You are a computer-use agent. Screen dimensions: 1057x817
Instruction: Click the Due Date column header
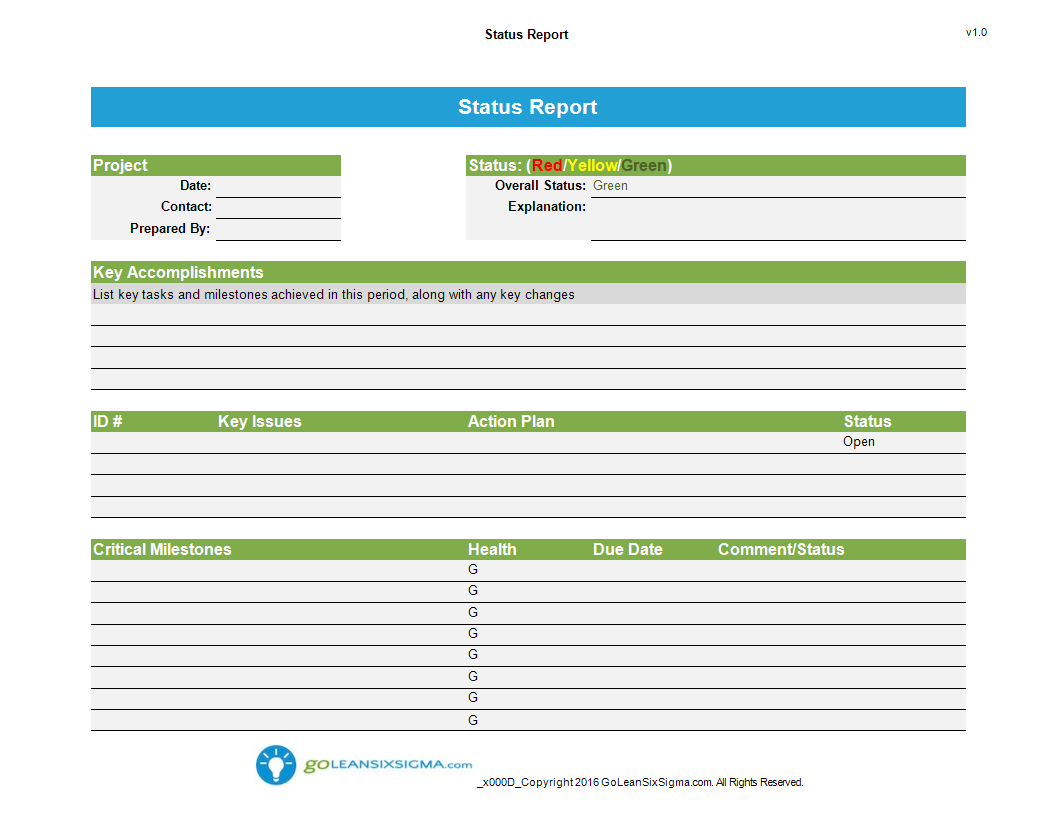tap(628, 549)
